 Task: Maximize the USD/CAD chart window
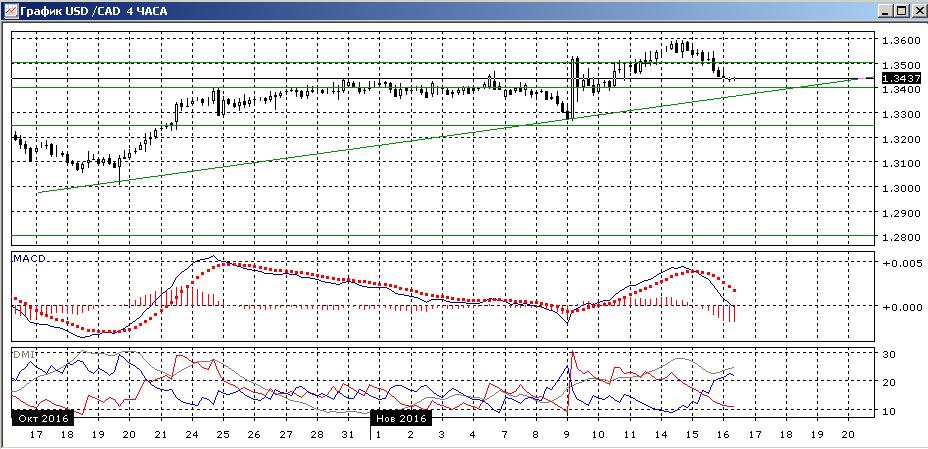(901, 11)
